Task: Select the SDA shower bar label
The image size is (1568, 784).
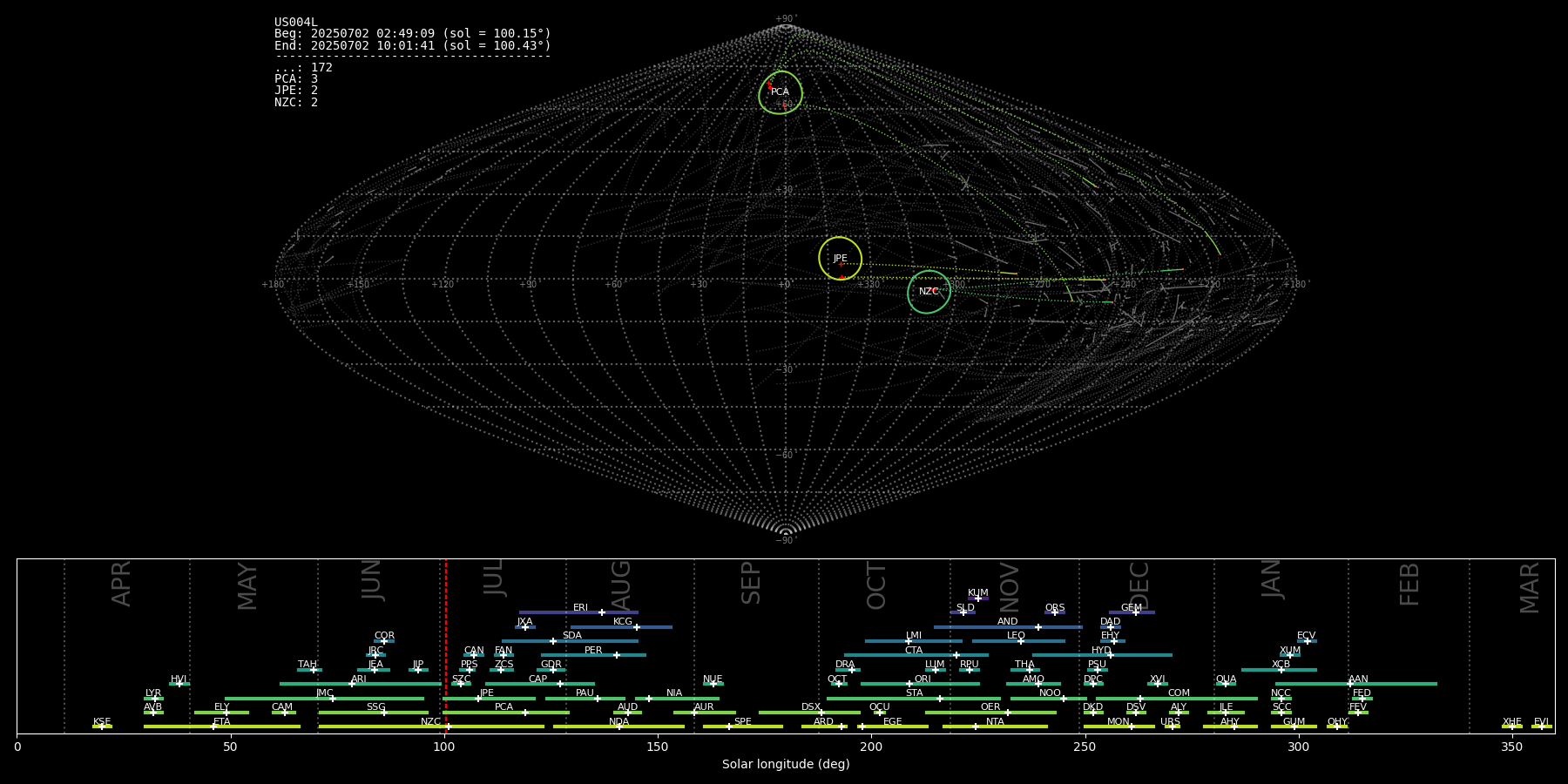Action: (x=572, y=636)
